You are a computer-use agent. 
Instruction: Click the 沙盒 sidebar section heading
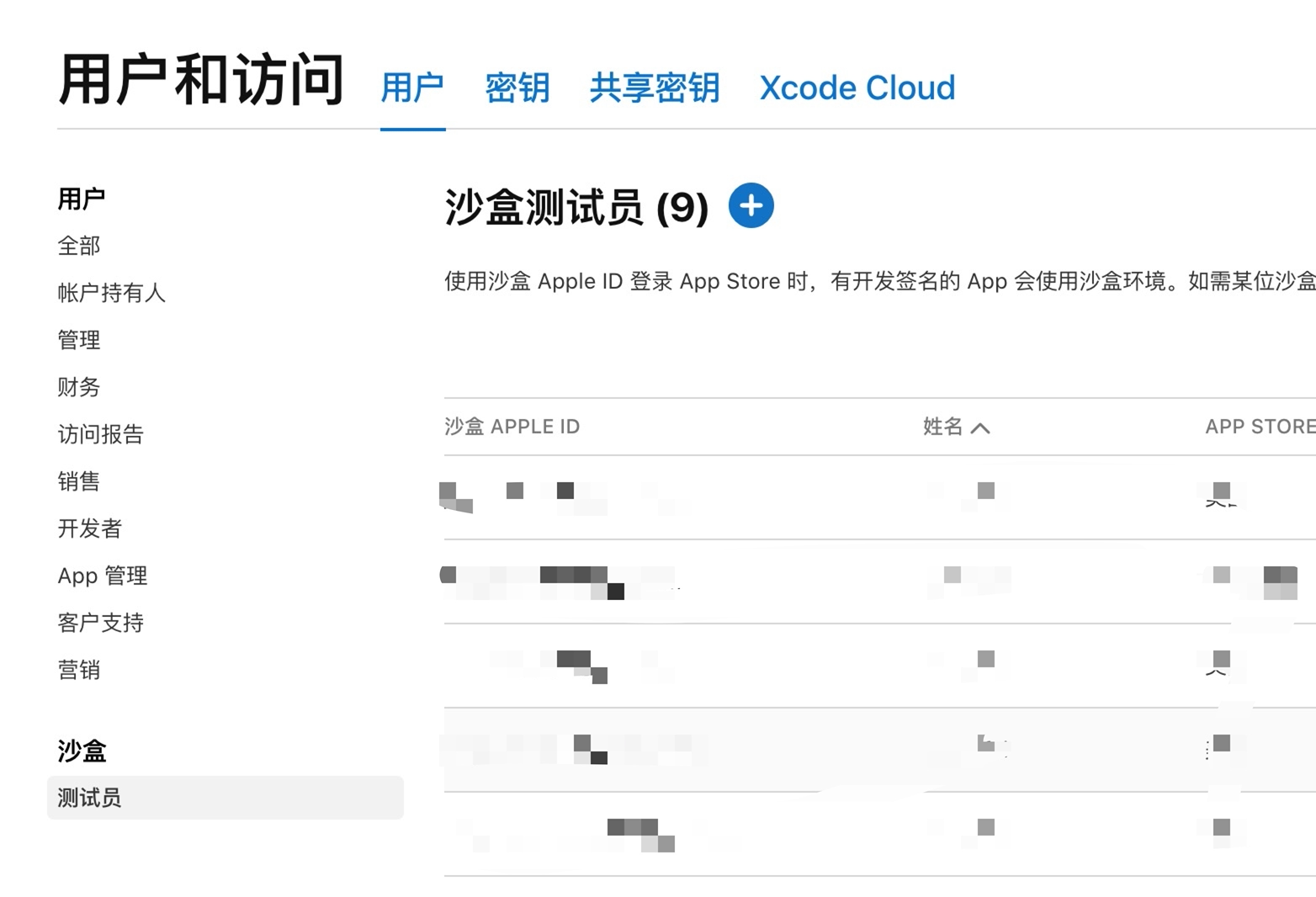pos(82,751)
